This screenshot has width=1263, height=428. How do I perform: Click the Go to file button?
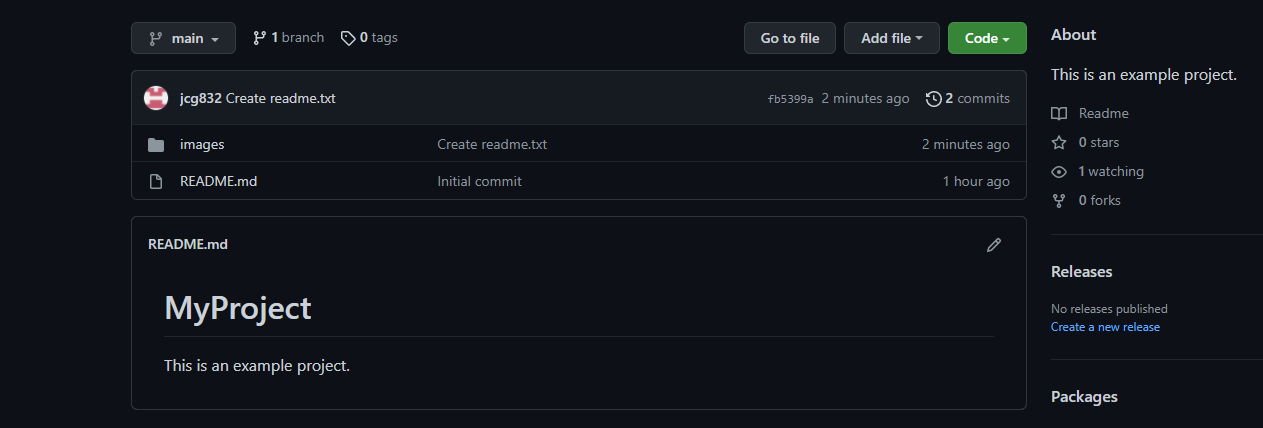tap(790, 38)
